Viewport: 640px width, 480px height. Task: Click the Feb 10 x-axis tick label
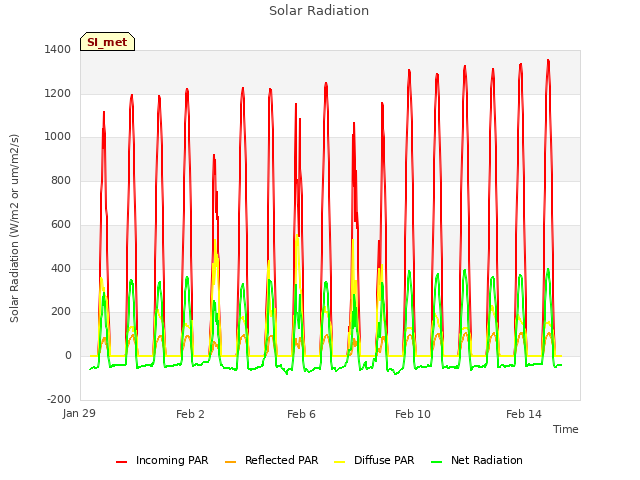413,414
